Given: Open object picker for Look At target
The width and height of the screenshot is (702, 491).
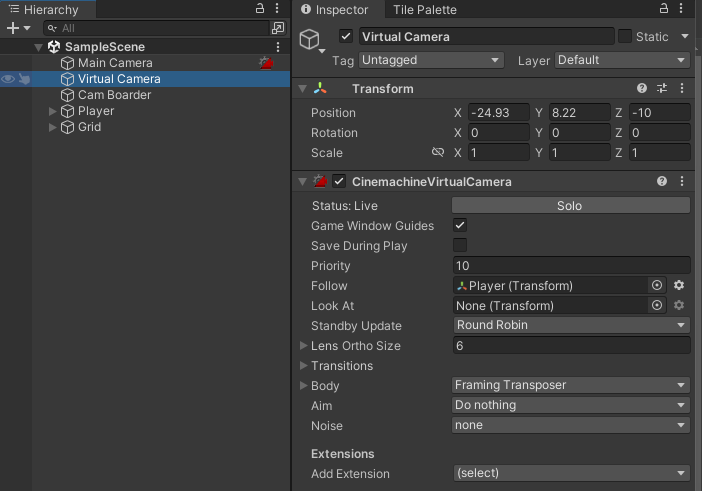Looking at the screenshot, I should click(657, 305).
